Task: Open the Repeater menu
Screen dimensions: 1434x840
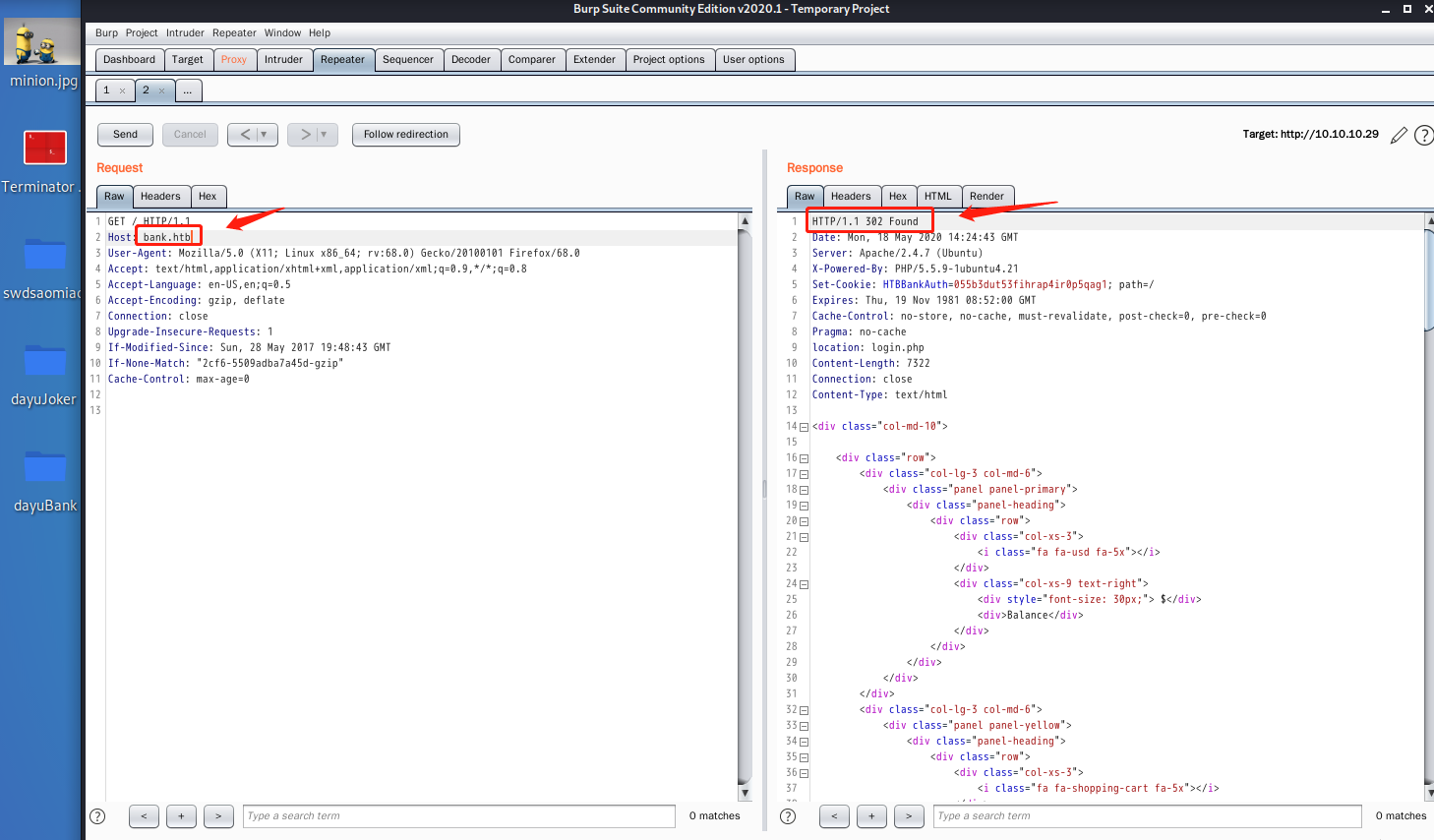Action: coord(234,32)
